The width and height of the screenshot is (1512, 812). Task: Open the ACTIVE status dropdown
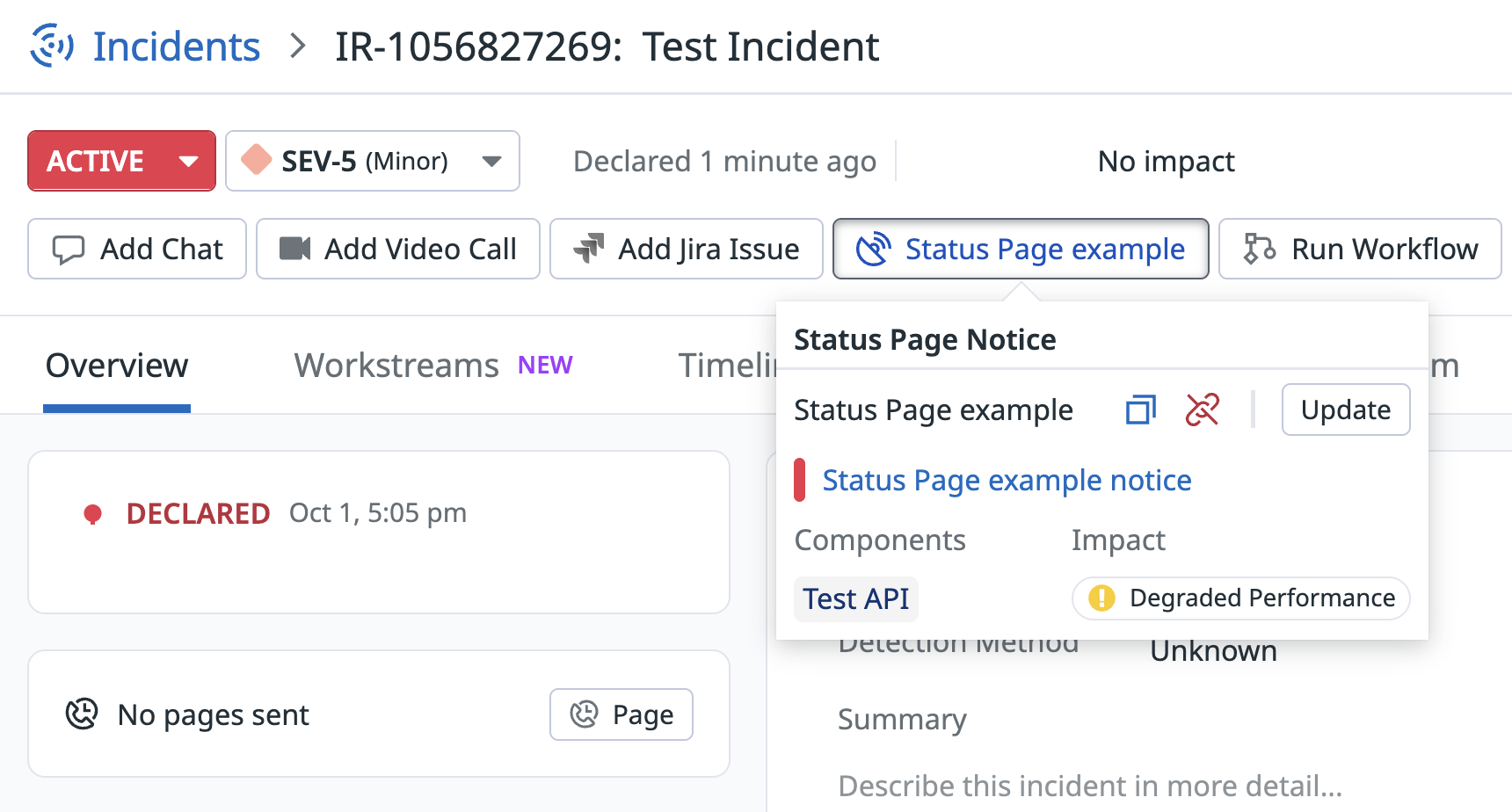pos(121,161)
